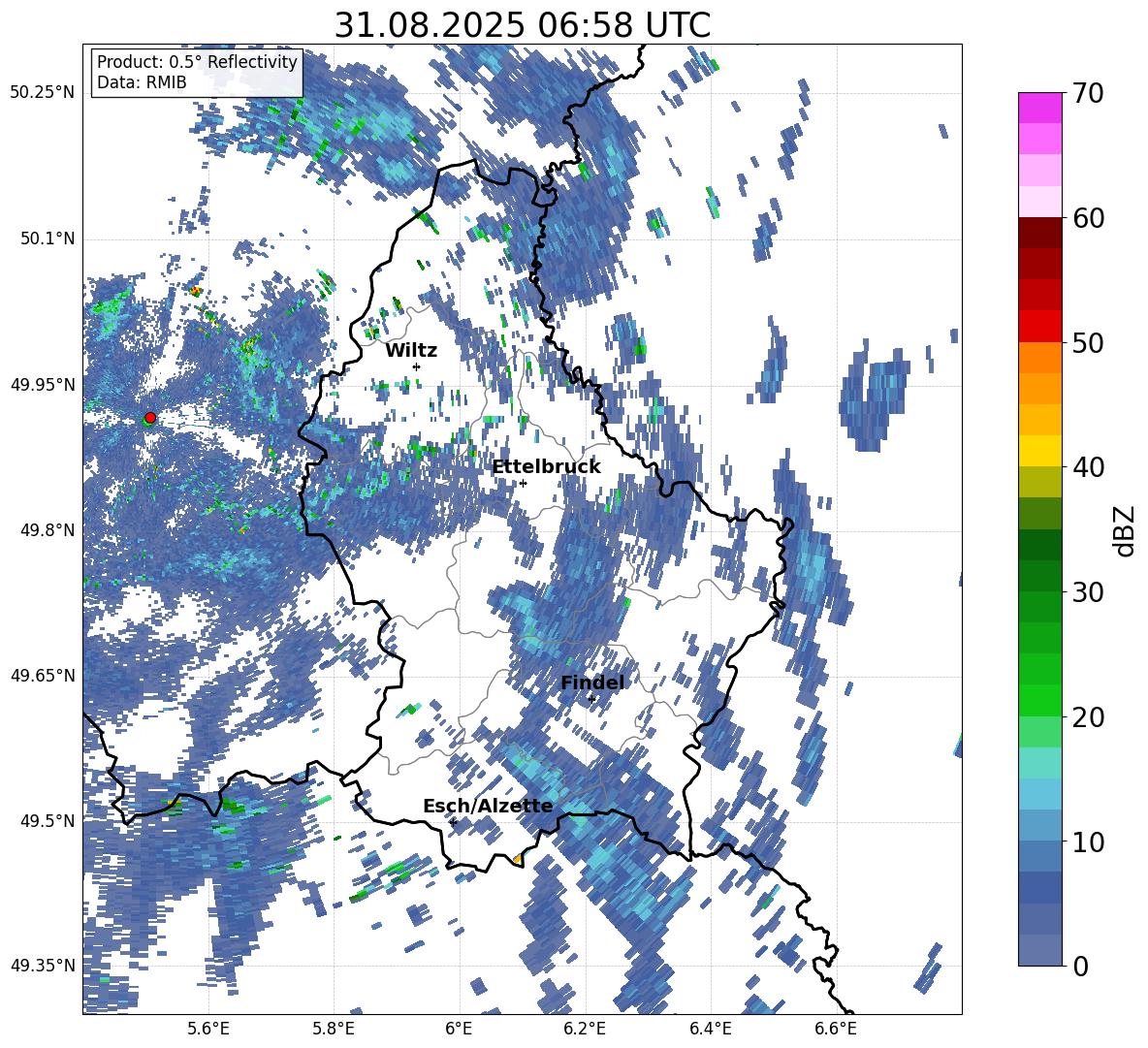1148x1048 pixels.
Task: Click the 6.2°E longitude label
Action: click(x=585, y=1029)
